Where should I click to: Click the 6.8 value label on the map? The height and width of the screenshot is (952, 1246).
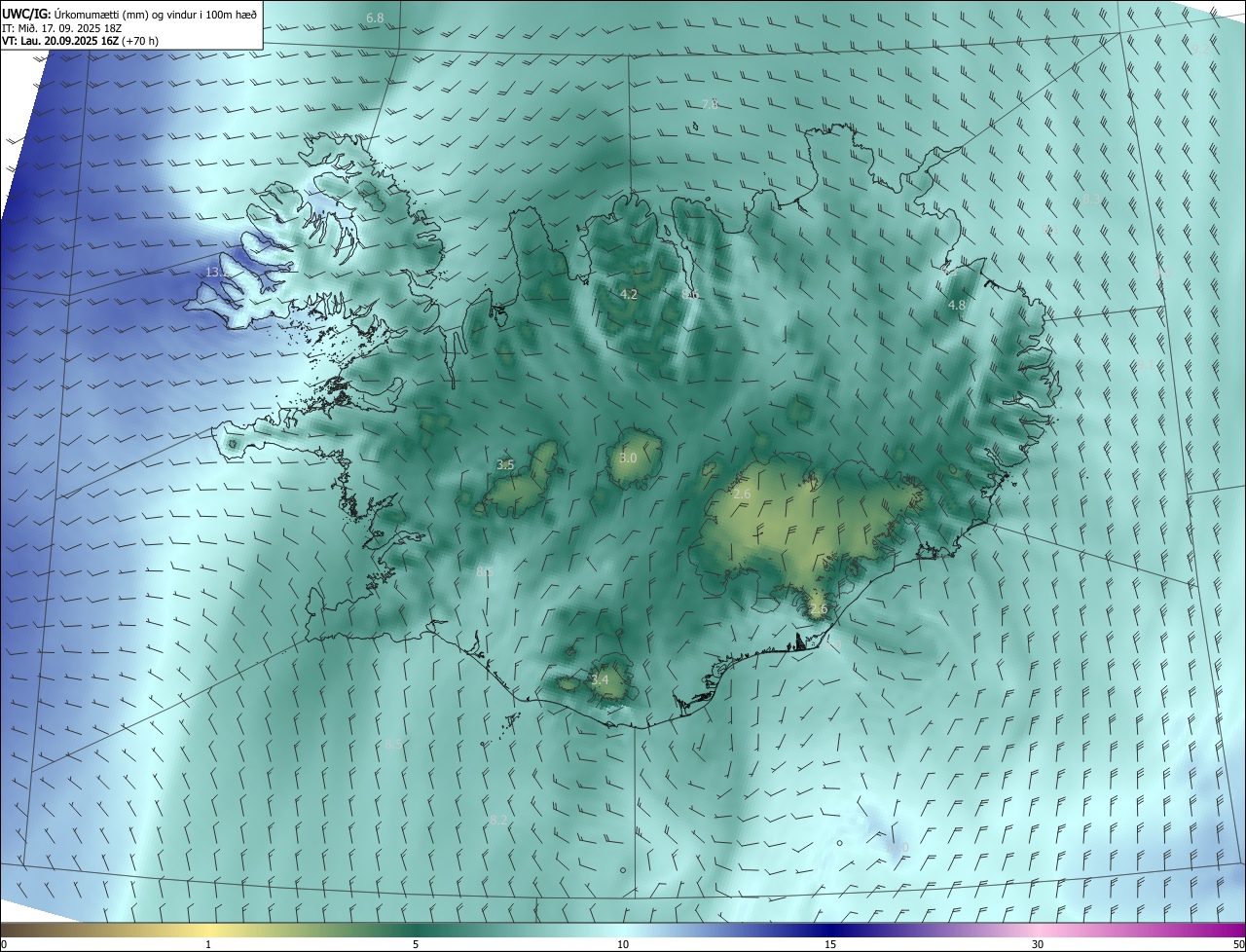[375, 18]
